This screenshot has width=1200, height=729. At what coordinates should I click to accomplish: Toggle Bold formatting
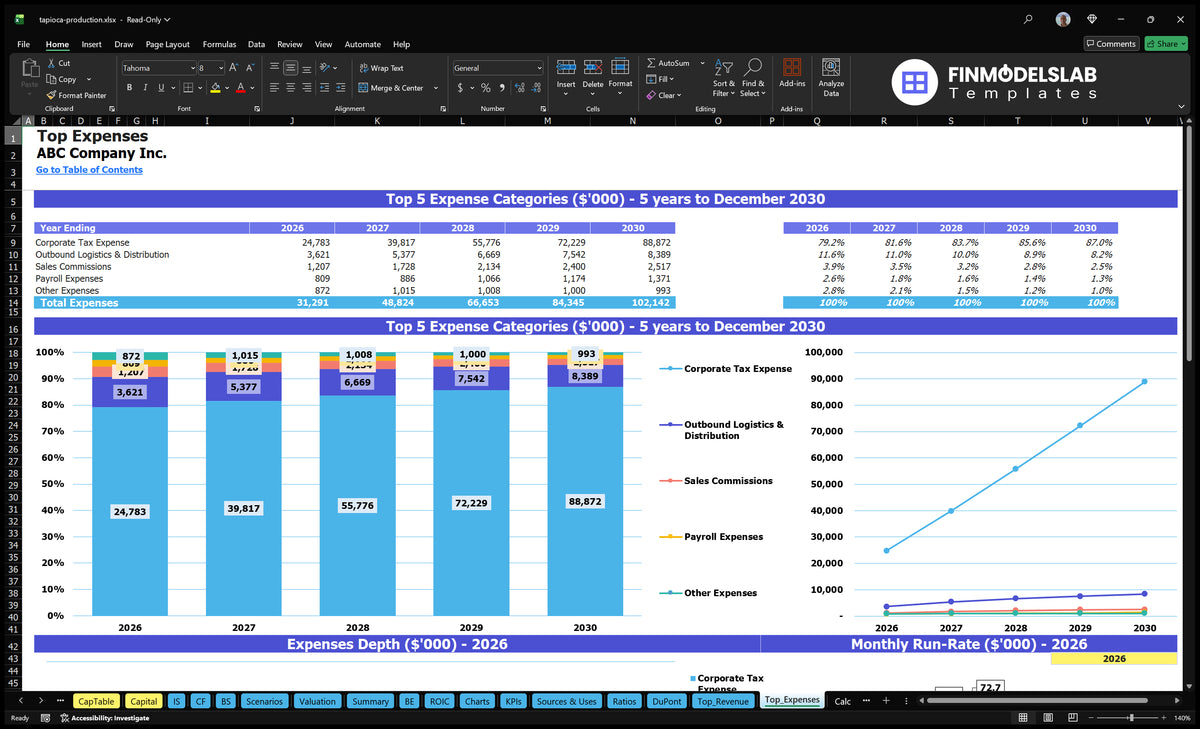[x=130, y=88]
